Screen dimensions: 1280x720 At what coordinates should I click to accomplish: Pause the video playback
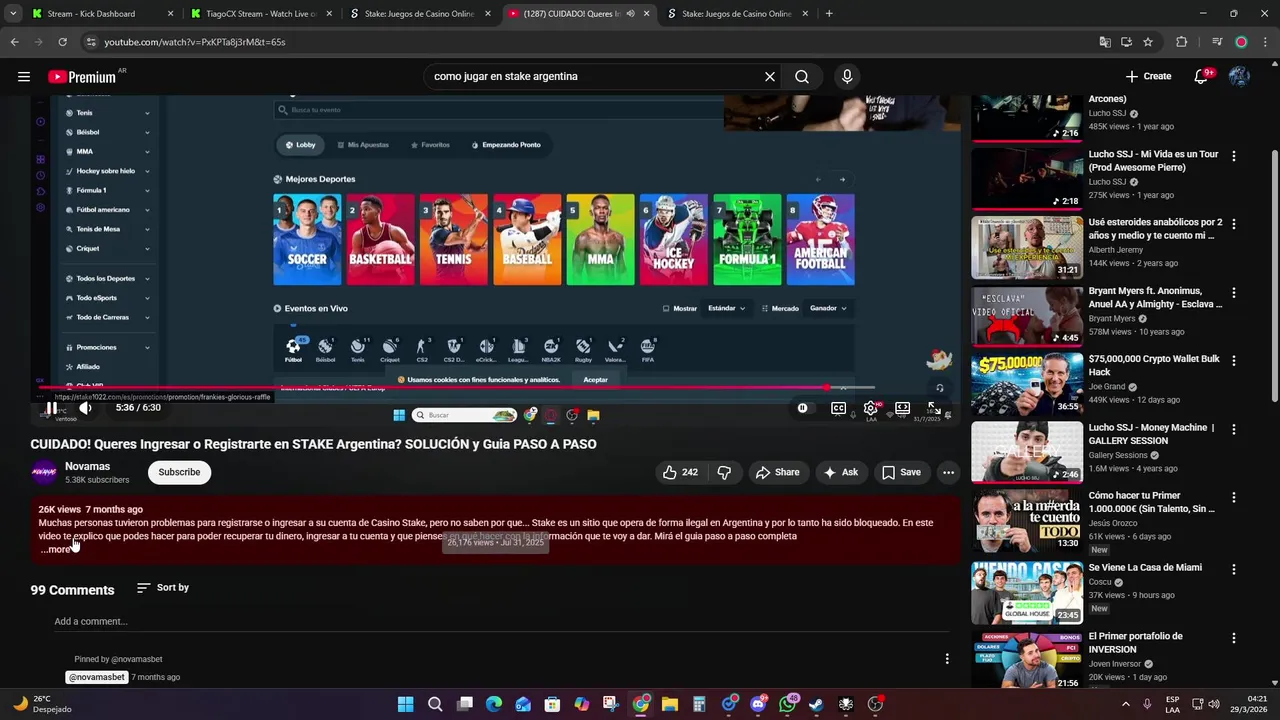51,408
